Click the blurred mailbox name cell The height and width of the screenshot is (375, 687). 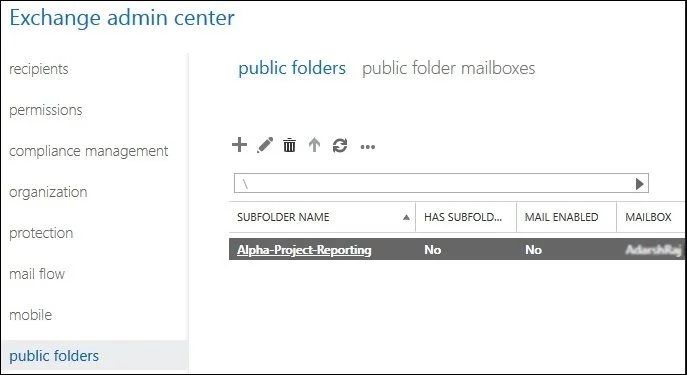(x=653, y=250)
